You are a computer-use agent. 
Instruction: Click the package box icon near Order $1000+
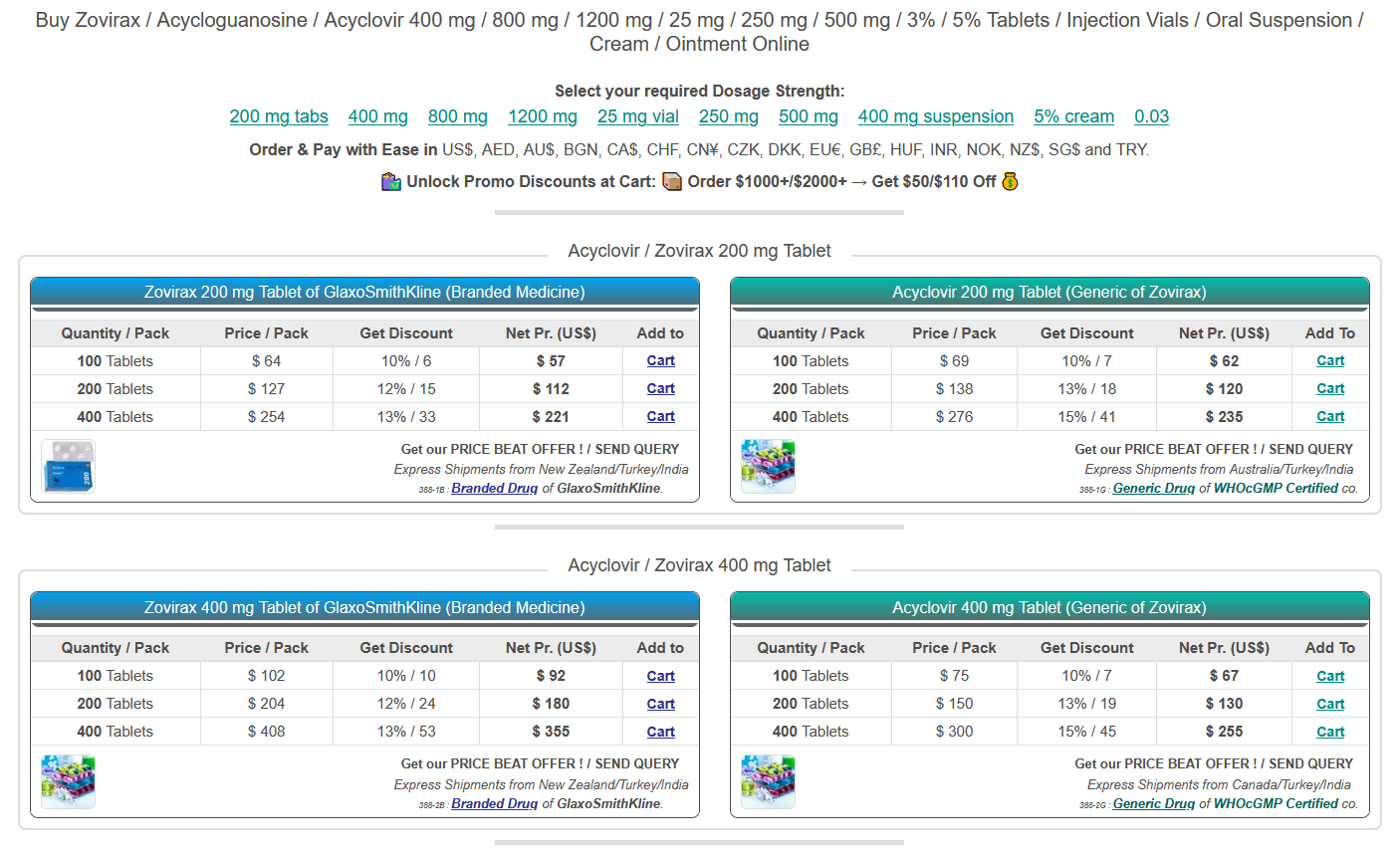pos(672,181)
